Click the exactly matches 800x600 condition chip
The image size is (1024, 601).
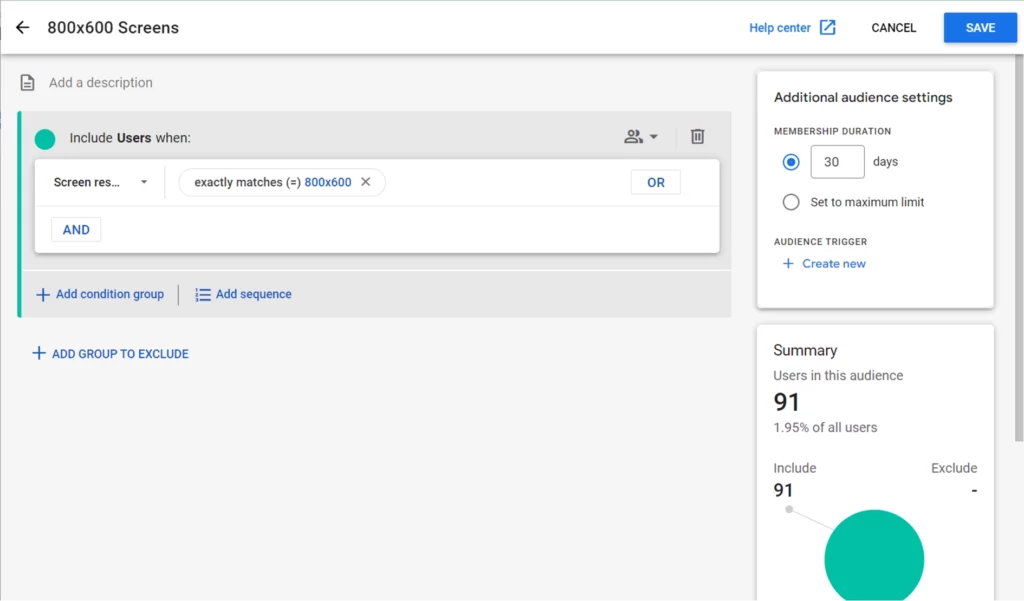[x=271, y=182]
